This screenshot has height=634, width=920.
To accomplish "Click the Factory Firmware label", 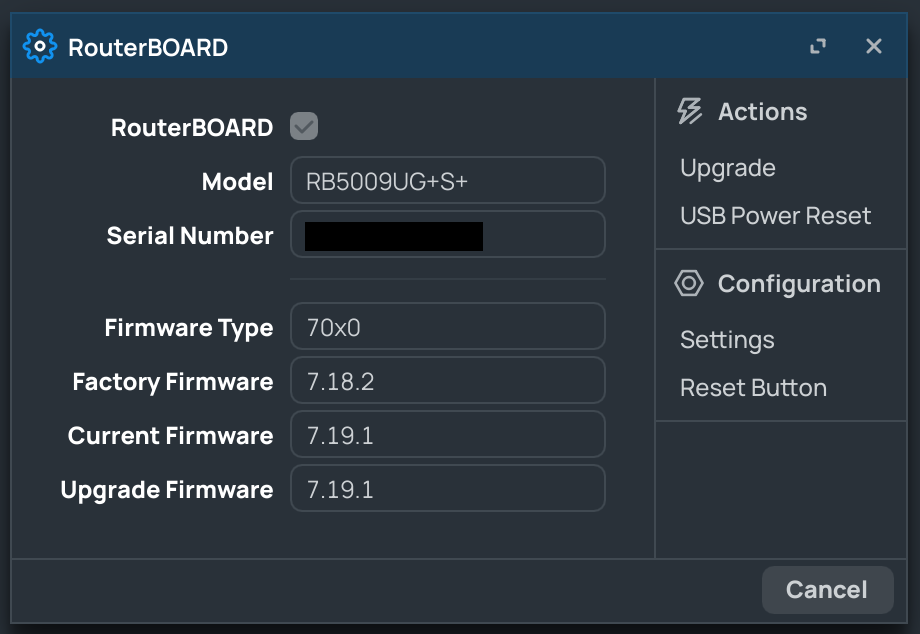I will [x=173, y=382].
